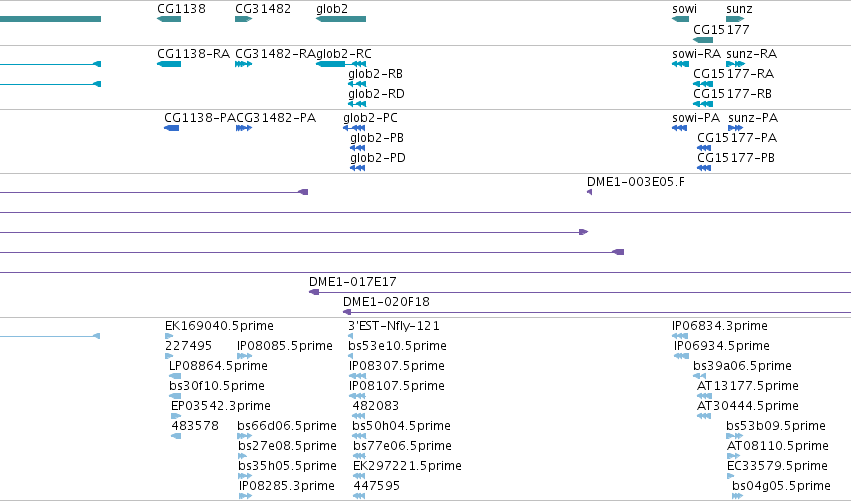This screenshot has width=851, height=501.
Task: Open the bs53e10.5prime EST label
Action: (x=398, y=346)
